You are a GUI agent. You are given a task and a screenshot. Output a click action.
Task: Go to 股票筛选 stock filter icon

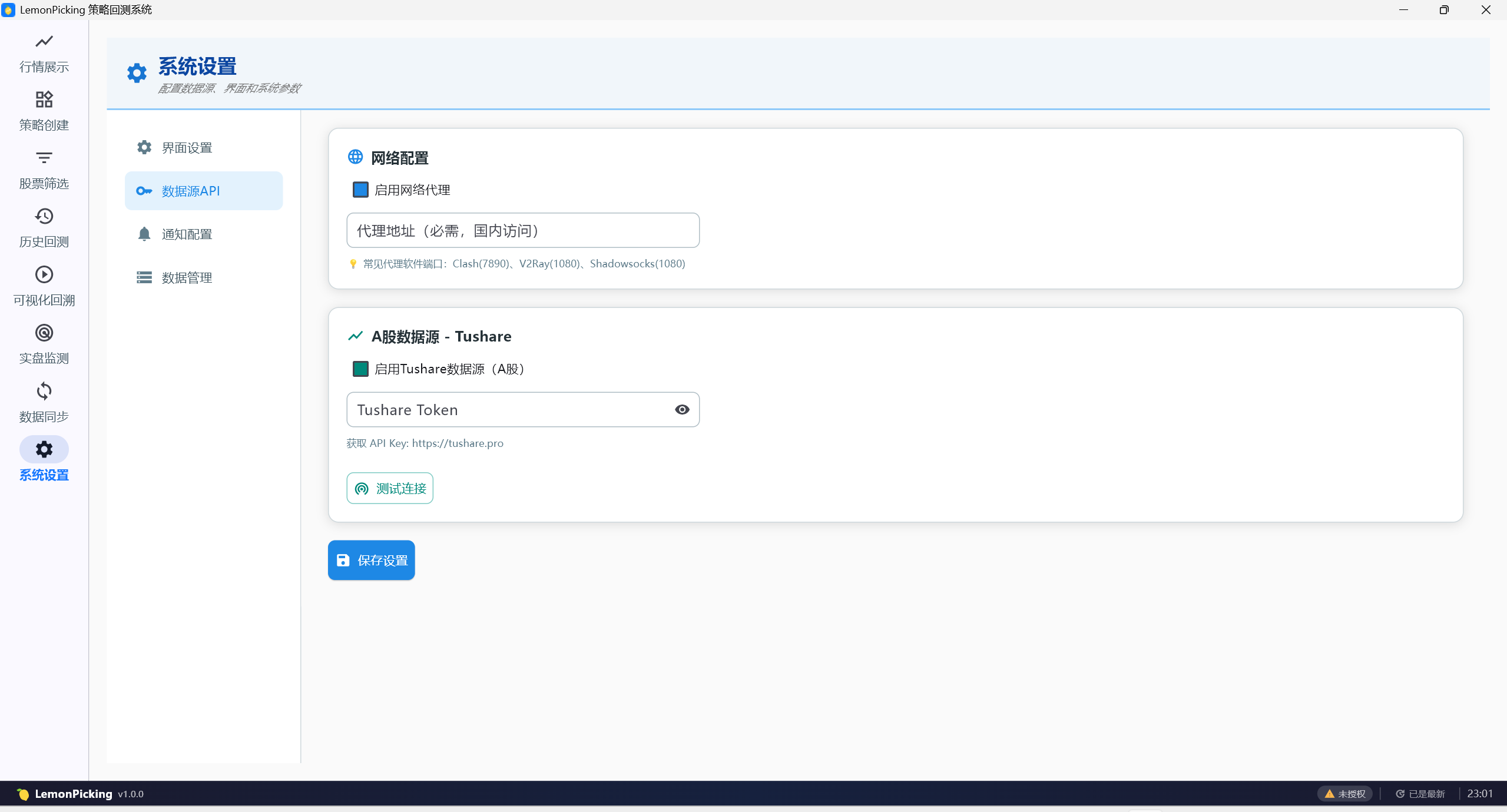[44, 158]
